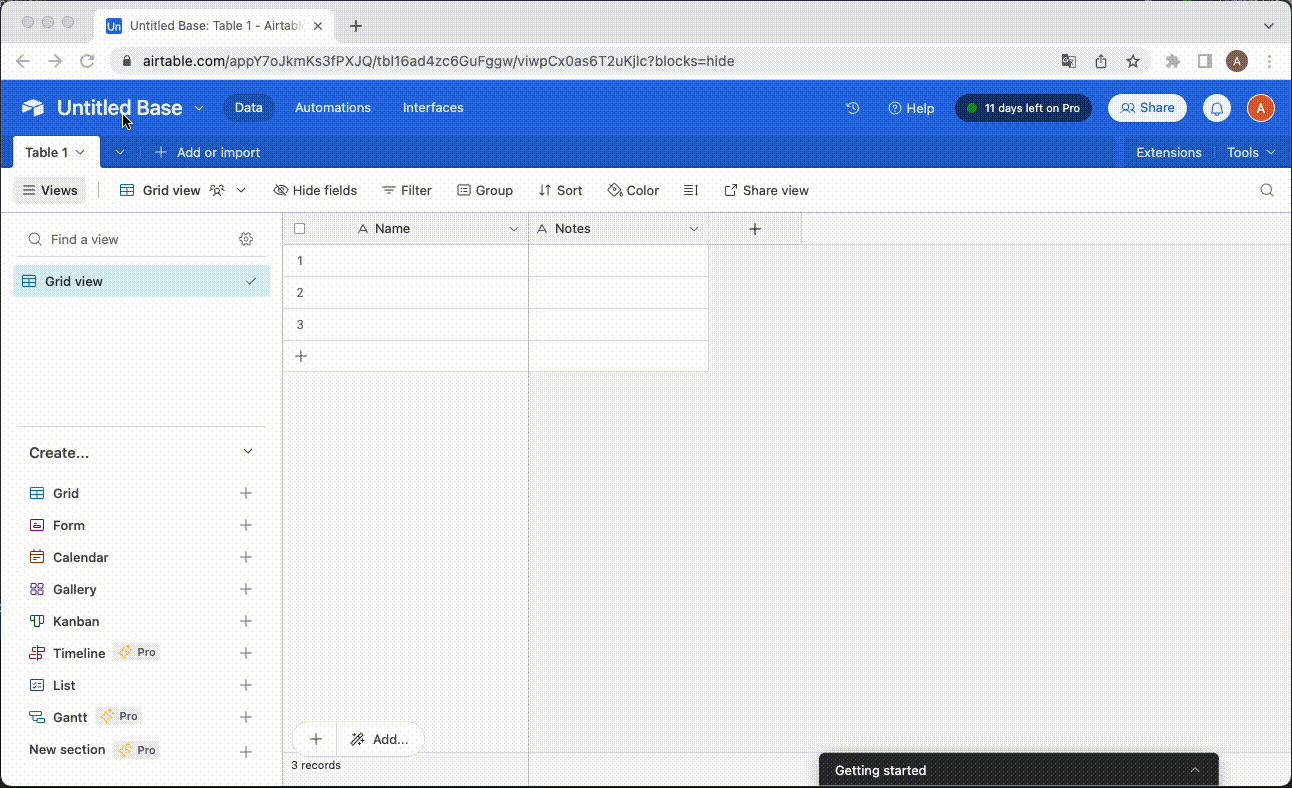Click Share view
The height and width of the screenshot is (788, 1292).
(766, 190)
